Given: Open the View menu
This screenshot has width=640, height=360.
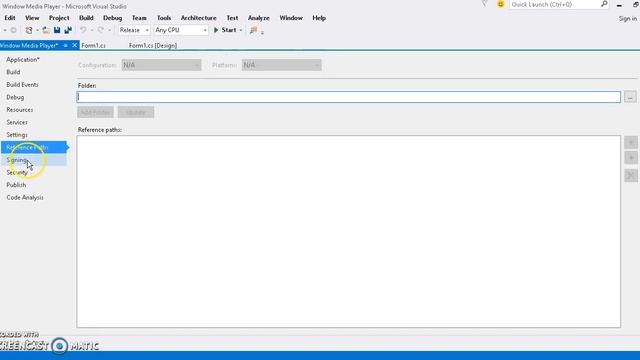Looking at the screenshot, I should click(32, 18).
